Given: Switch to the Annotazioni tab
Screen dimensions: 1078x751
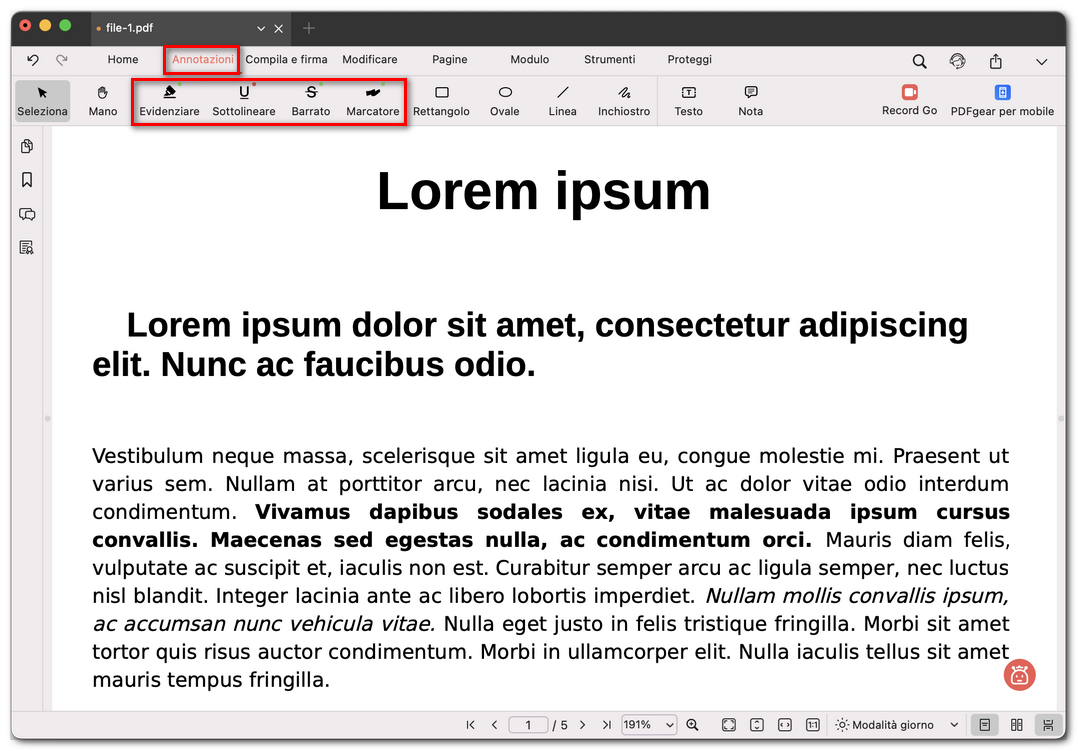Looking at the screenshot, I should coord(203,60).
